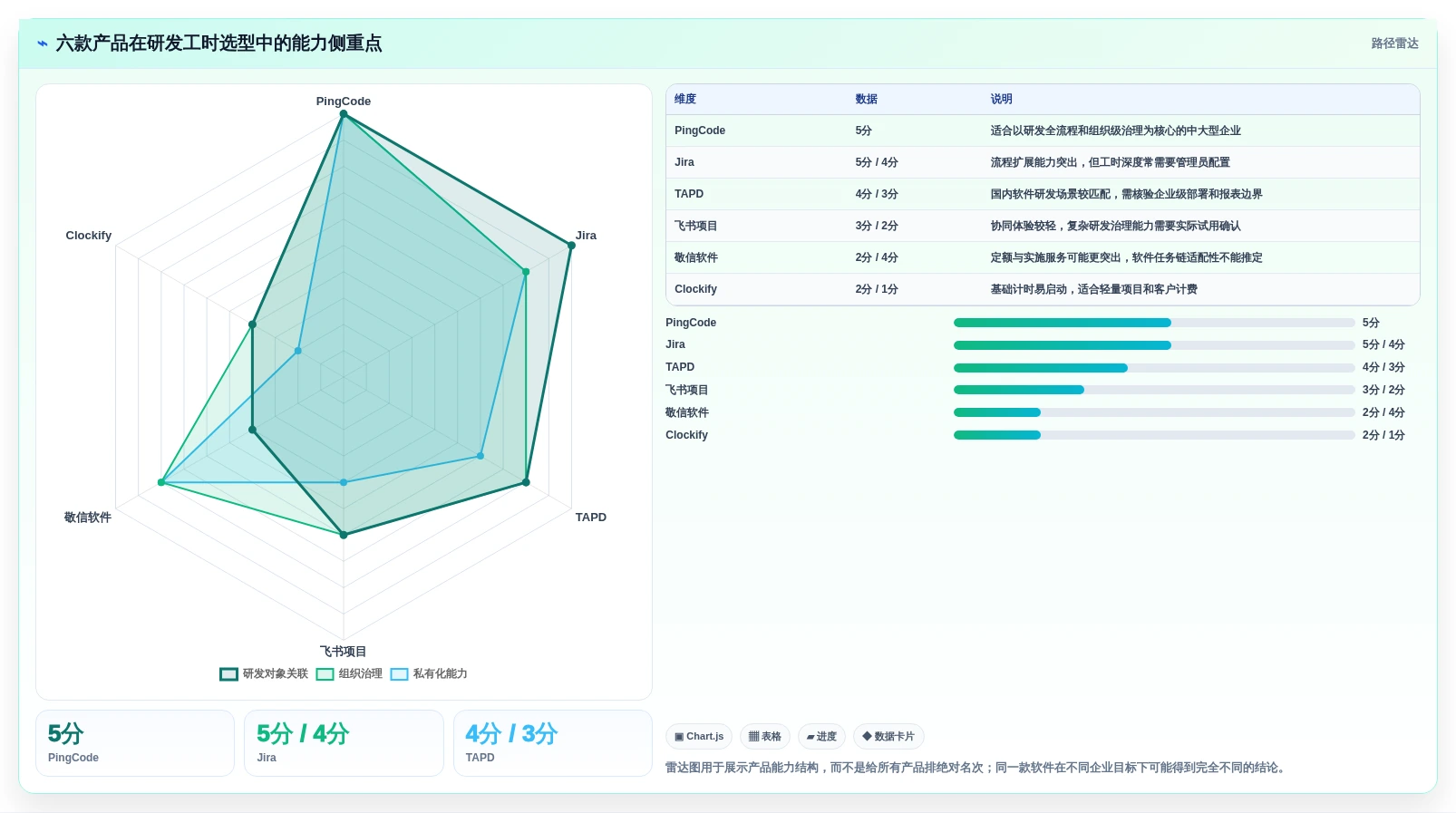Toggle the 私有化能力 legend entry
Viewport: 1456px width, 813px height.
point(429,673)
